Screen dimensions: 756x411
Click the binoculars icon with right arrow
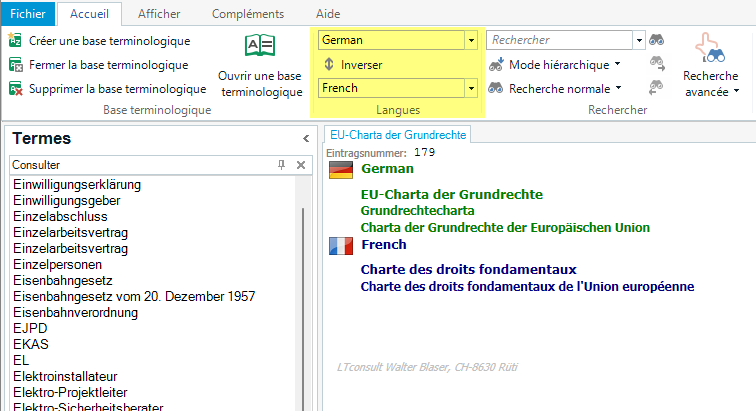657,64
